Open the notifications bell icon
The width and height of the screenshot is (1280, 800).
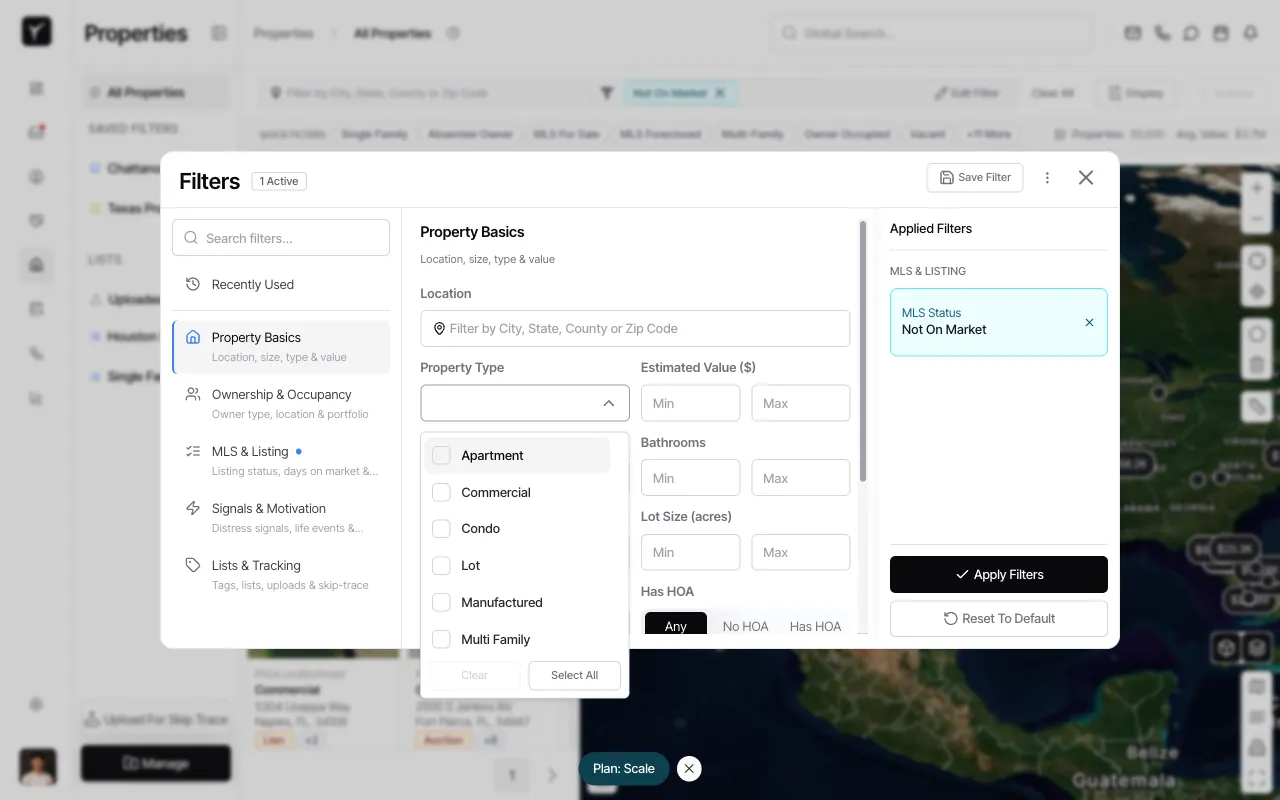(x=1251, y=33)
